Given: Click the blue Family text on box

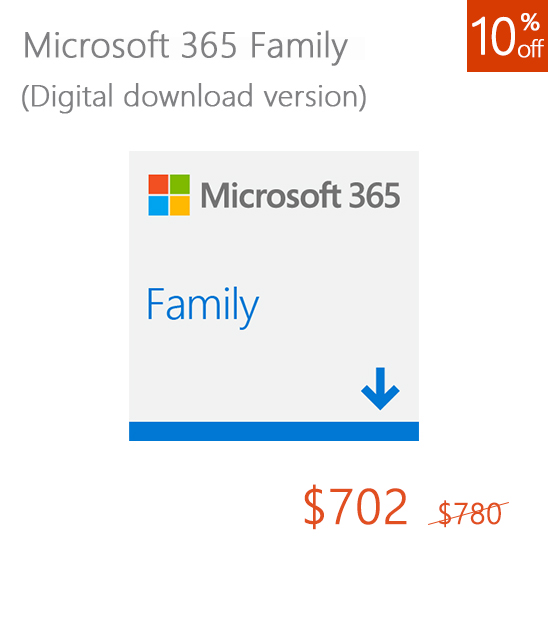Looking at the screenshot, I should pos(202,306).
